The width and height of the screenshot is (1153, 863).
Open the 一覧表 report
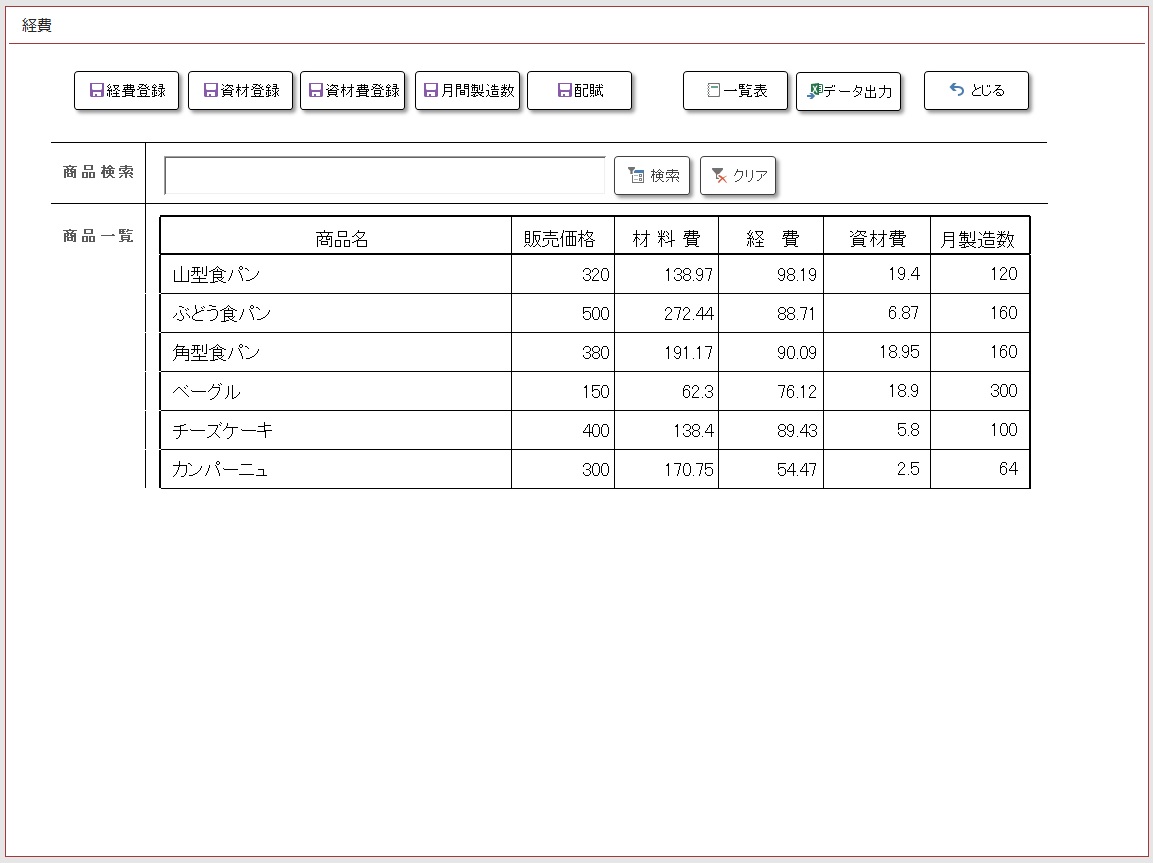(735, 90)
